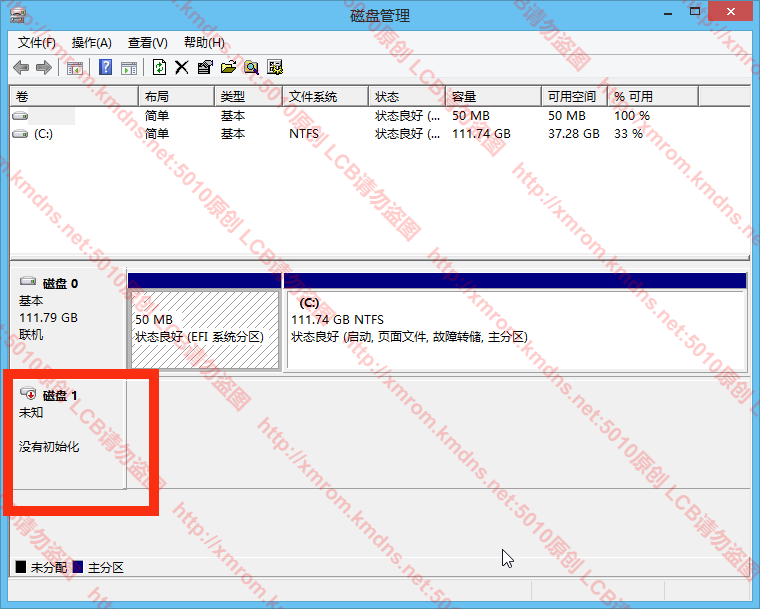
Task: Sort by the 文件系统 column header
Action: tap(313, 97)
